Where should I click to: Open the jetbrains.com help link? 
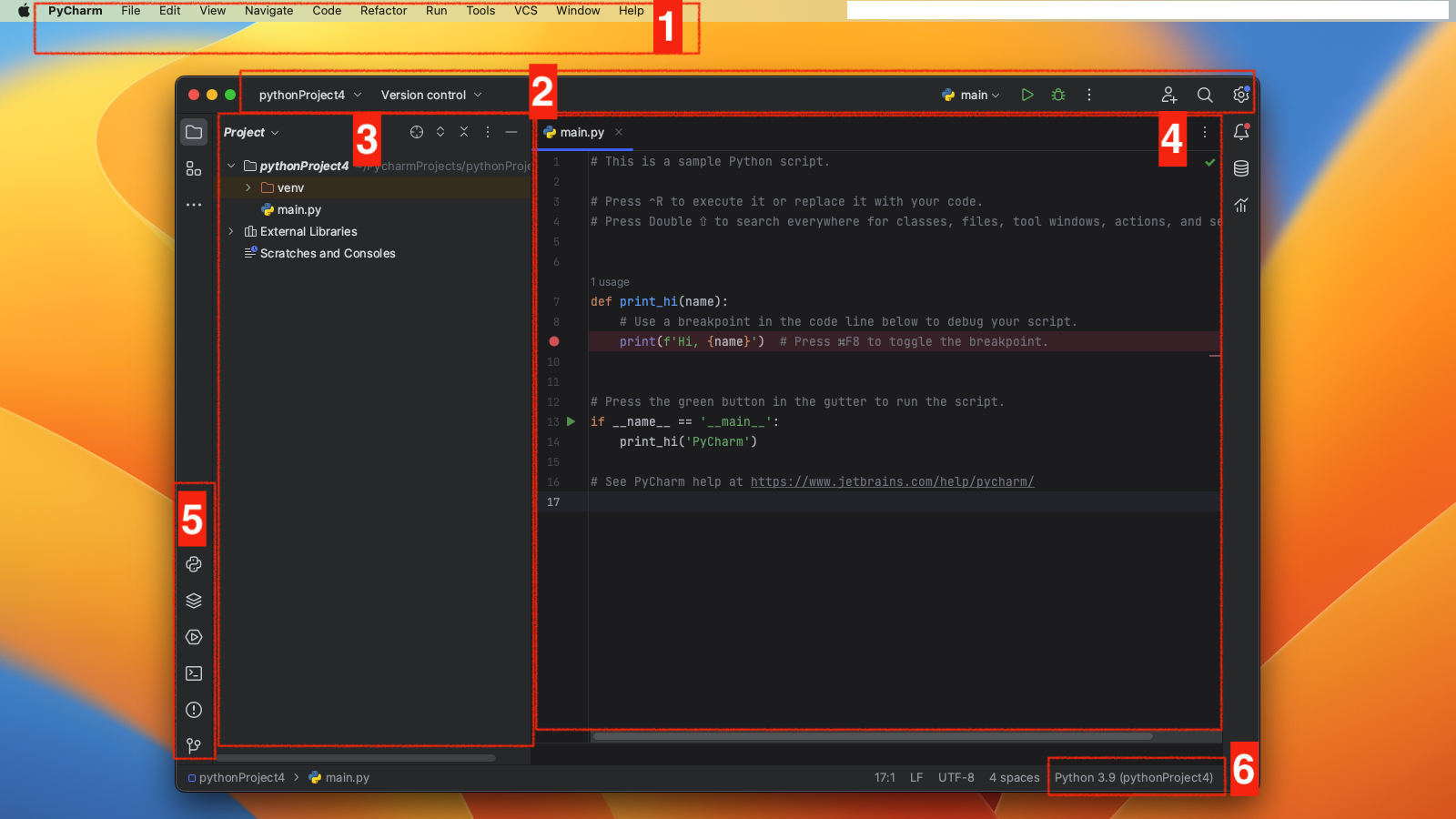point(893,481)
